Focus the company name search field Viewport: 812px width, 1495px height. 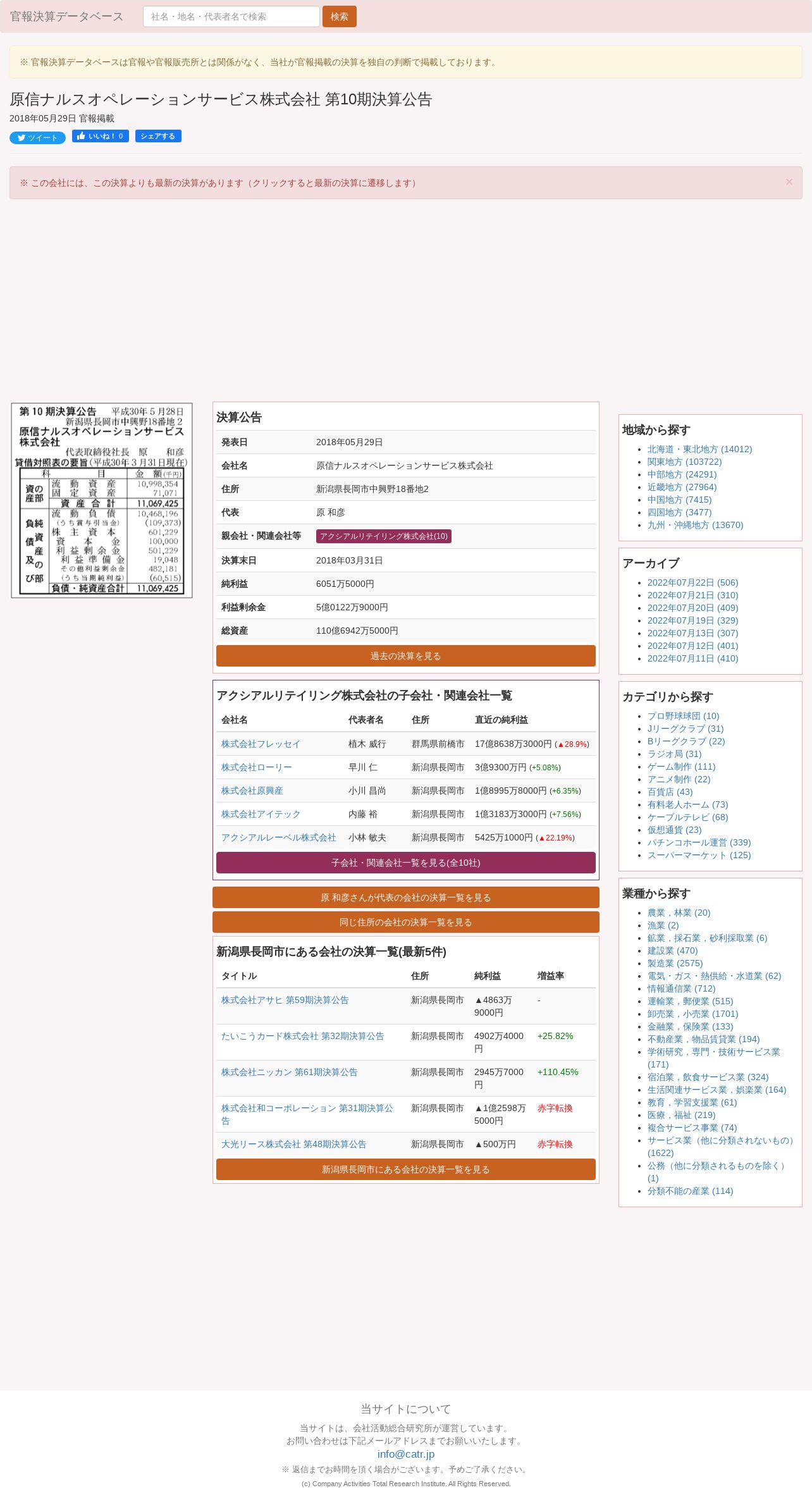(231, 16)
